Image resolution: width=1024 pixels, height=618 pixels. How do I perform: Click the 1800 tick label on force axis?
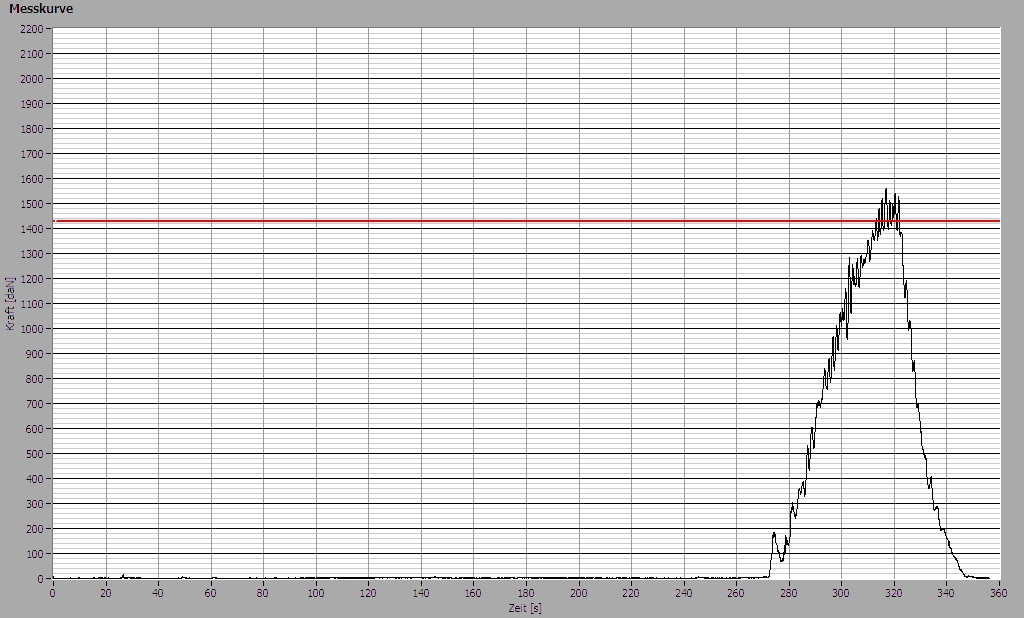(31, 129)
